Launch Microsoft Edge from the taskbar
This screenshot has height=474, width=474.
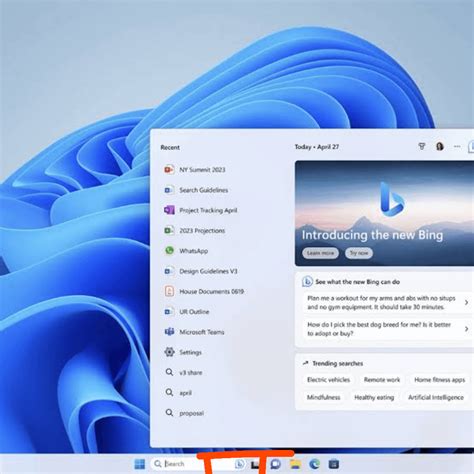point(314,464)
